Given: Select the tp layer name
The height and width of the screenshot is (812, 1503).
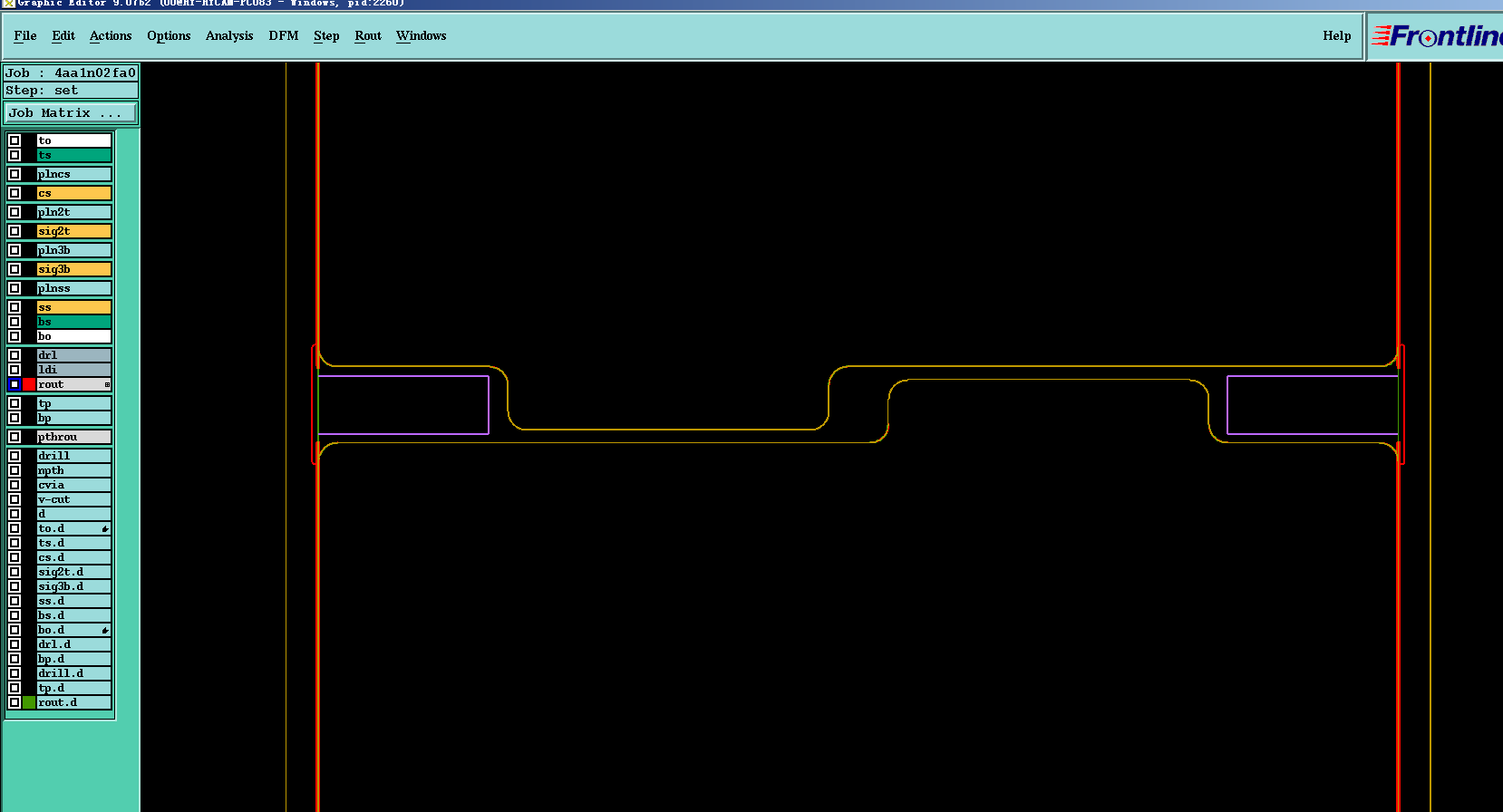Looking at the screenshot, I should click(74, 403).
